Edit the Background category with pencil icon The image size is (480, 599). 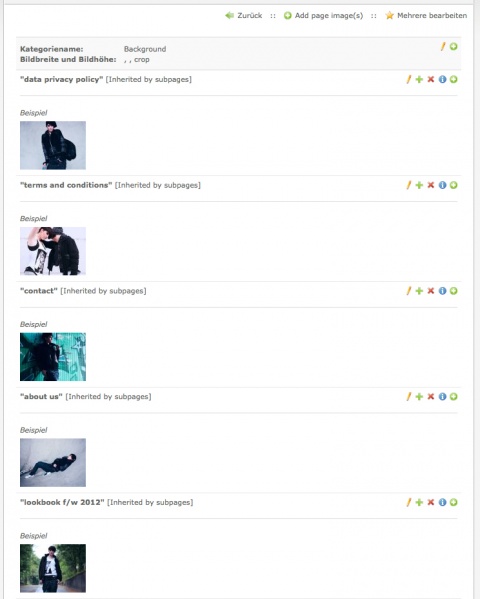443,47
